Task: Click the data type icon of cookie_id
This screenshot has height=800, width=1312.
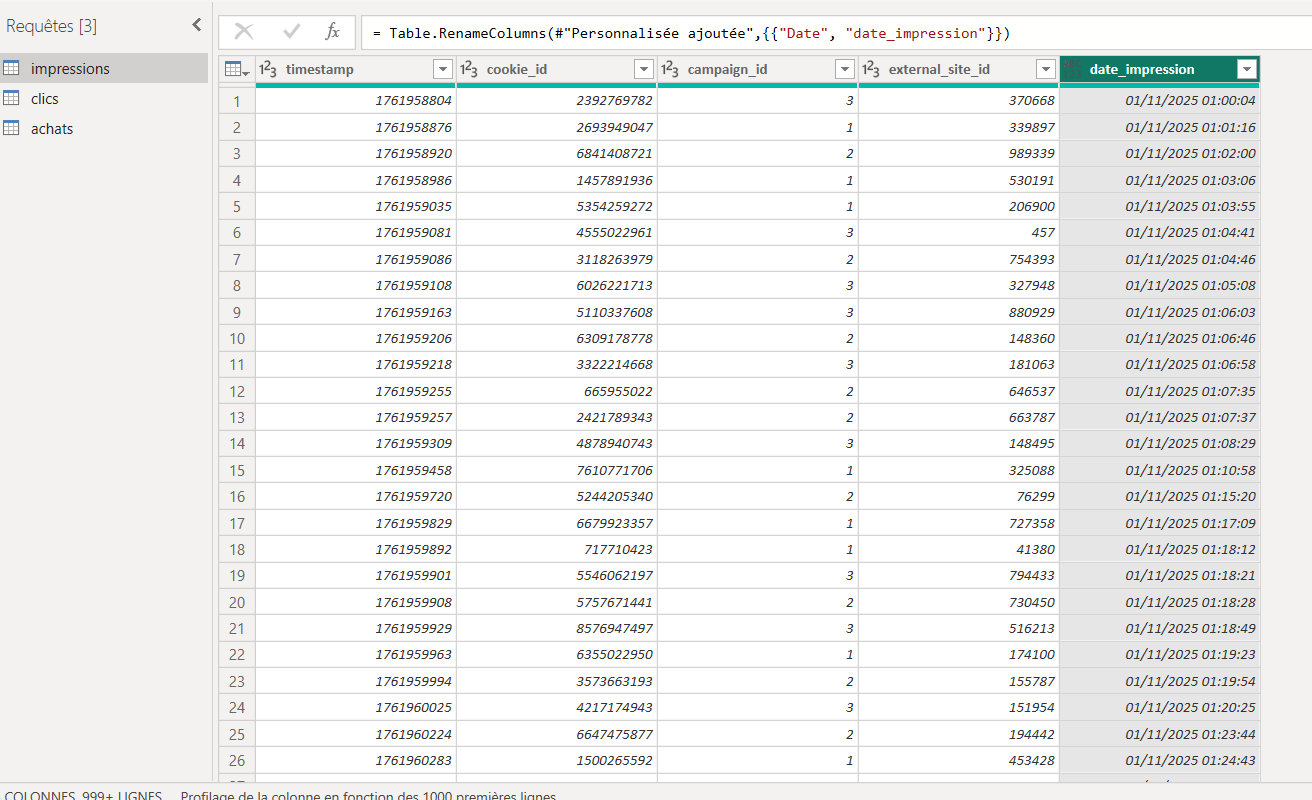Action: [x=469, y=69]
